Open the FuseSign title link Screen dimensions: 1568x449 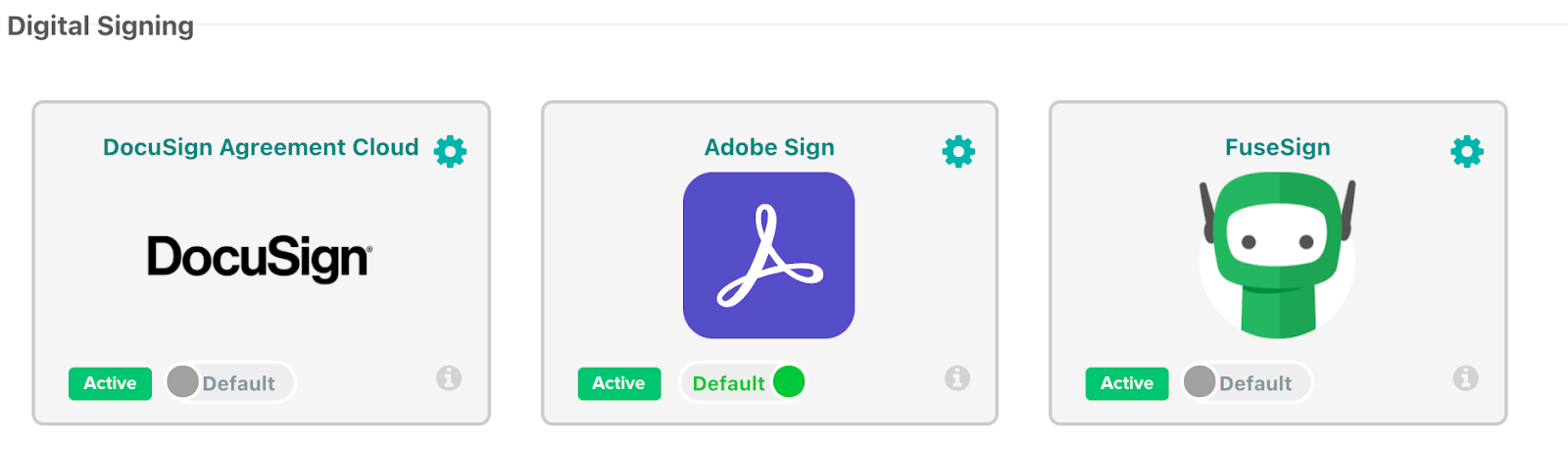(x=1277, y=147)
